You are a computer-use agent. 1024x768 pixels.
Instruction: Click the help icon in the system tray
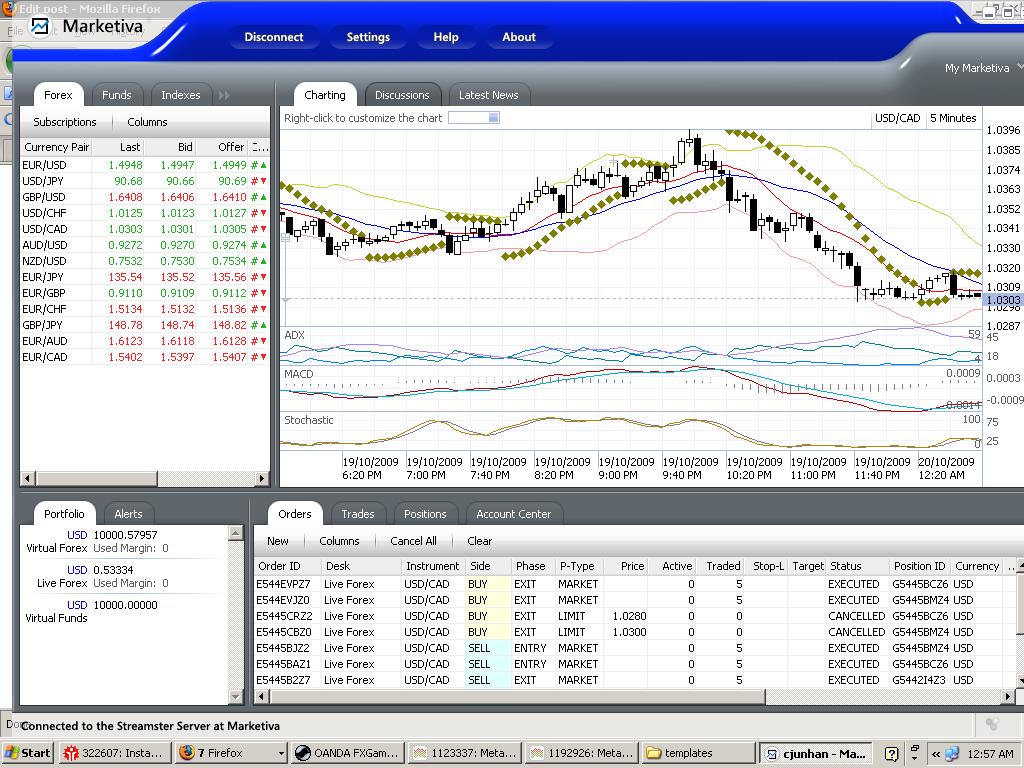pyautogui.click(x=891, y=753)
